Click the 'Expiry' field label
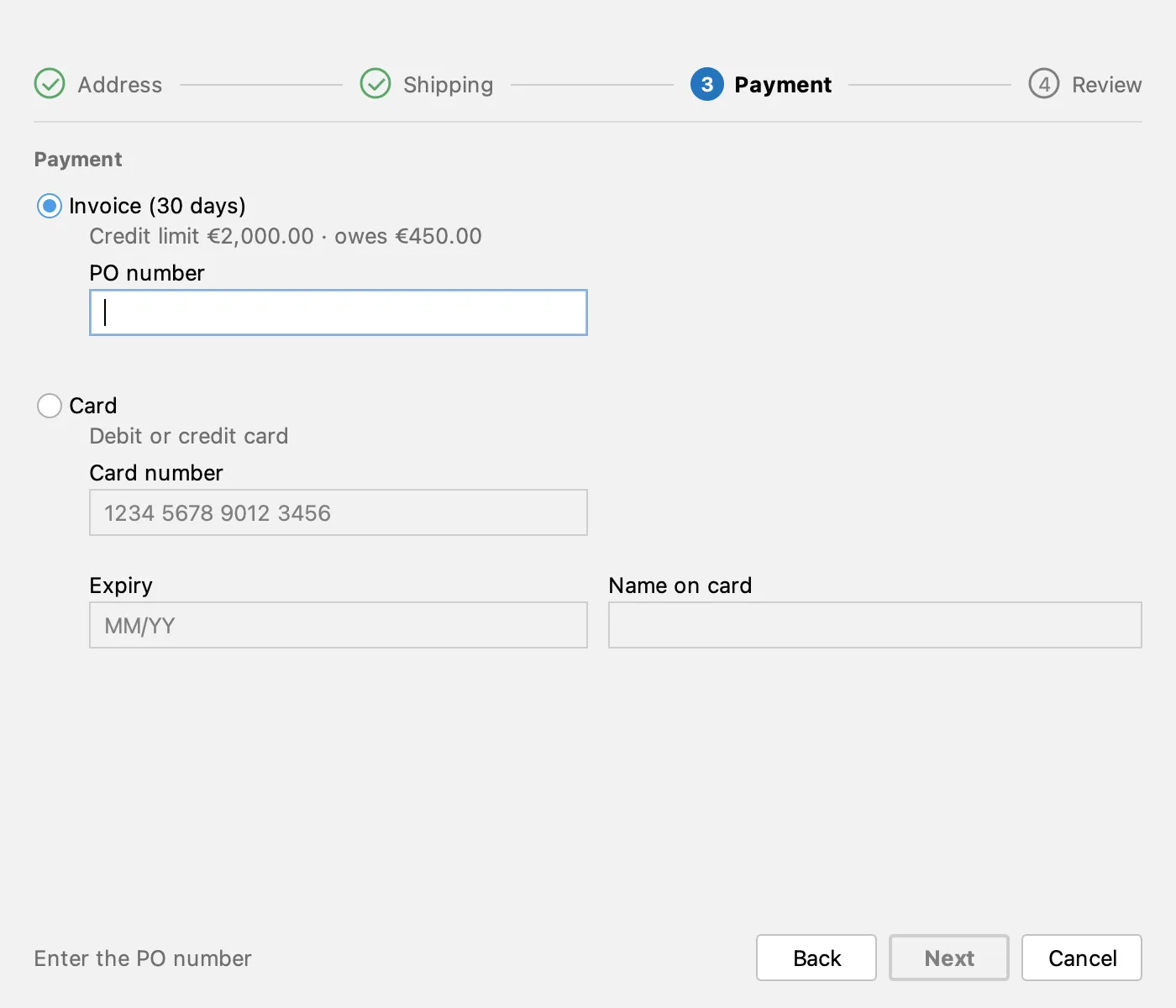1176x1008 pixels. click(x=121, y=585)
